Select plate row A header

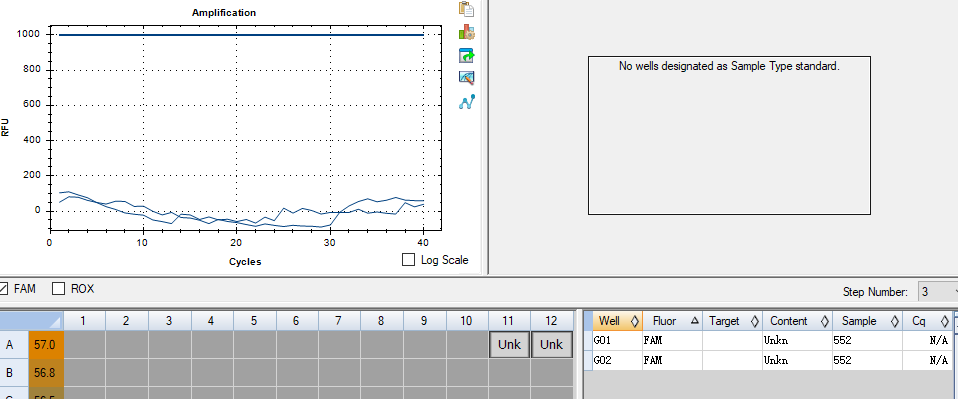[13, 345]
